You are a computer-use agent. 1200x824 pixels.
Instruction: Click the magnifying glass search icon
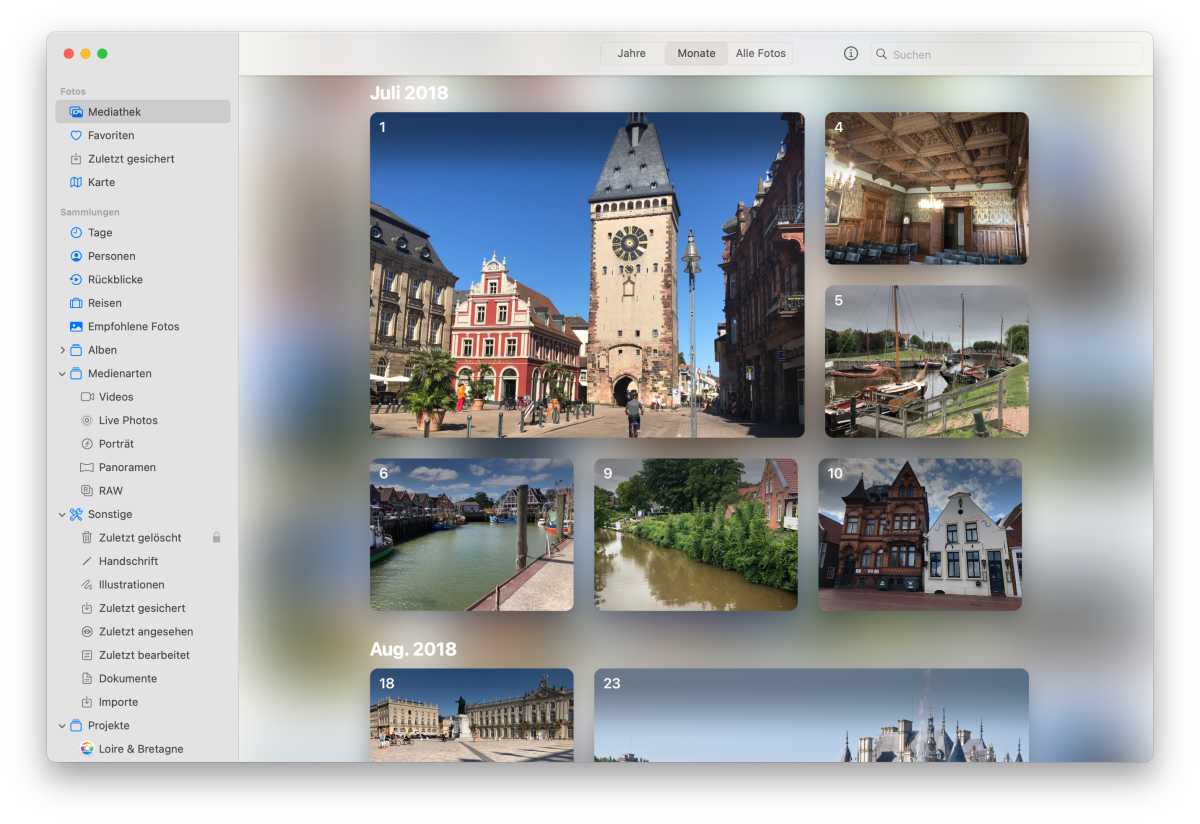(x=881, y=54)
